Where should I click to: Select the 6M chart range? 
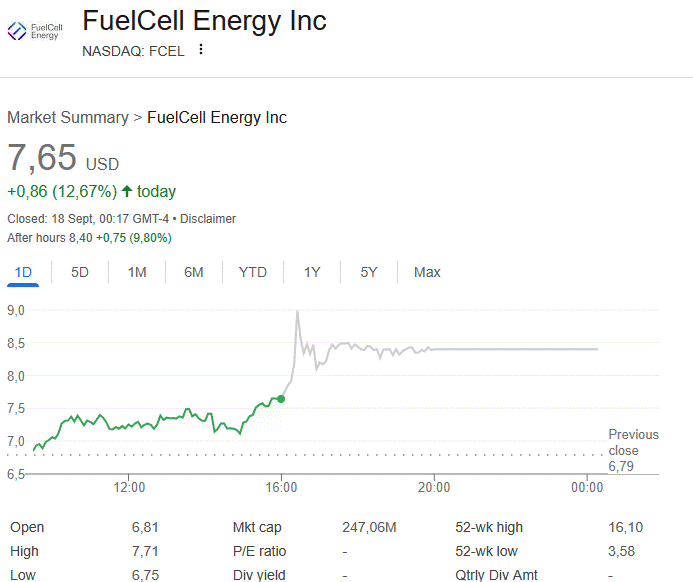click(194, 272)
